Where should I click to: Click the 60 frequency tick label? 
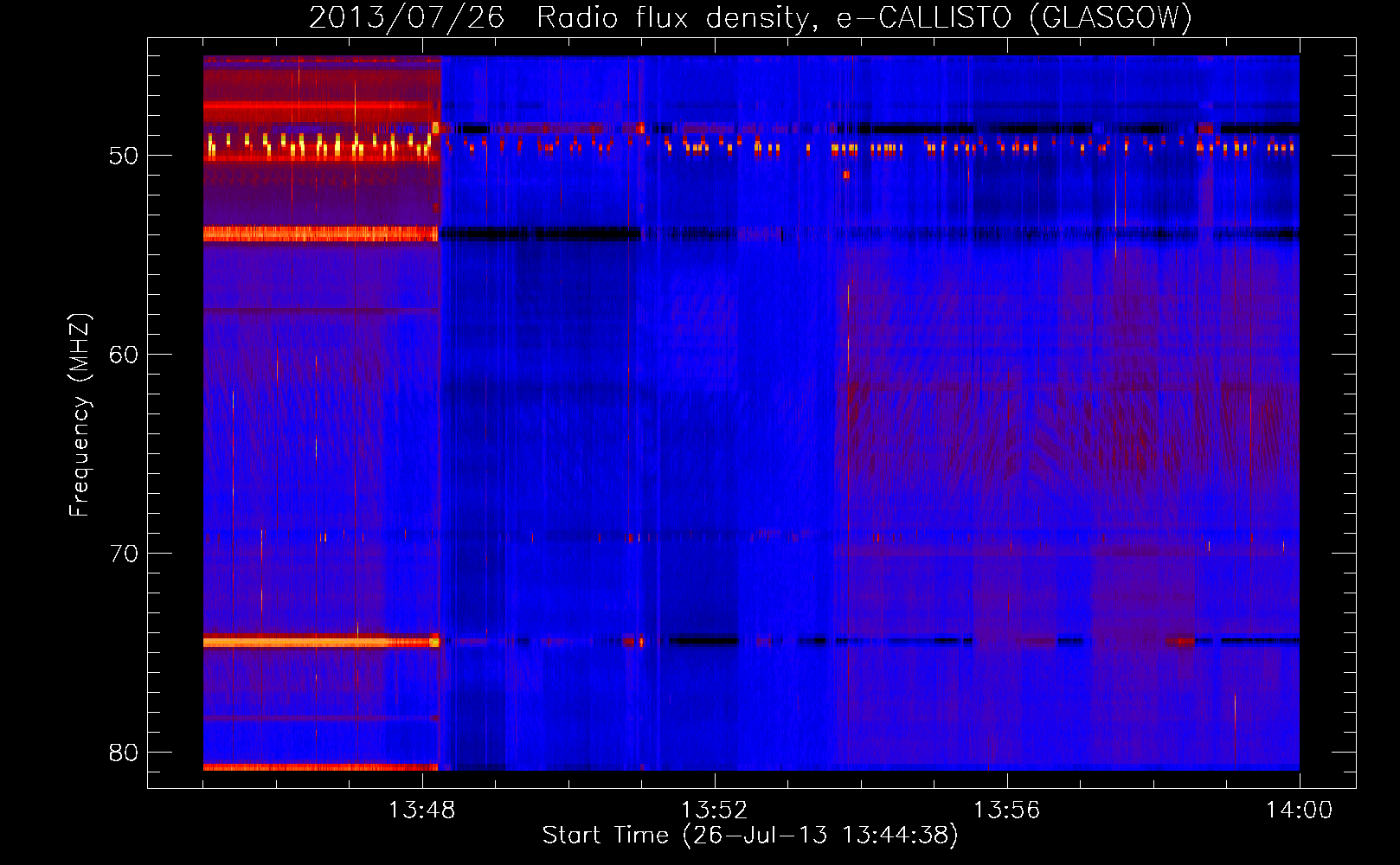pyautogui.click(x=124, y=356)
